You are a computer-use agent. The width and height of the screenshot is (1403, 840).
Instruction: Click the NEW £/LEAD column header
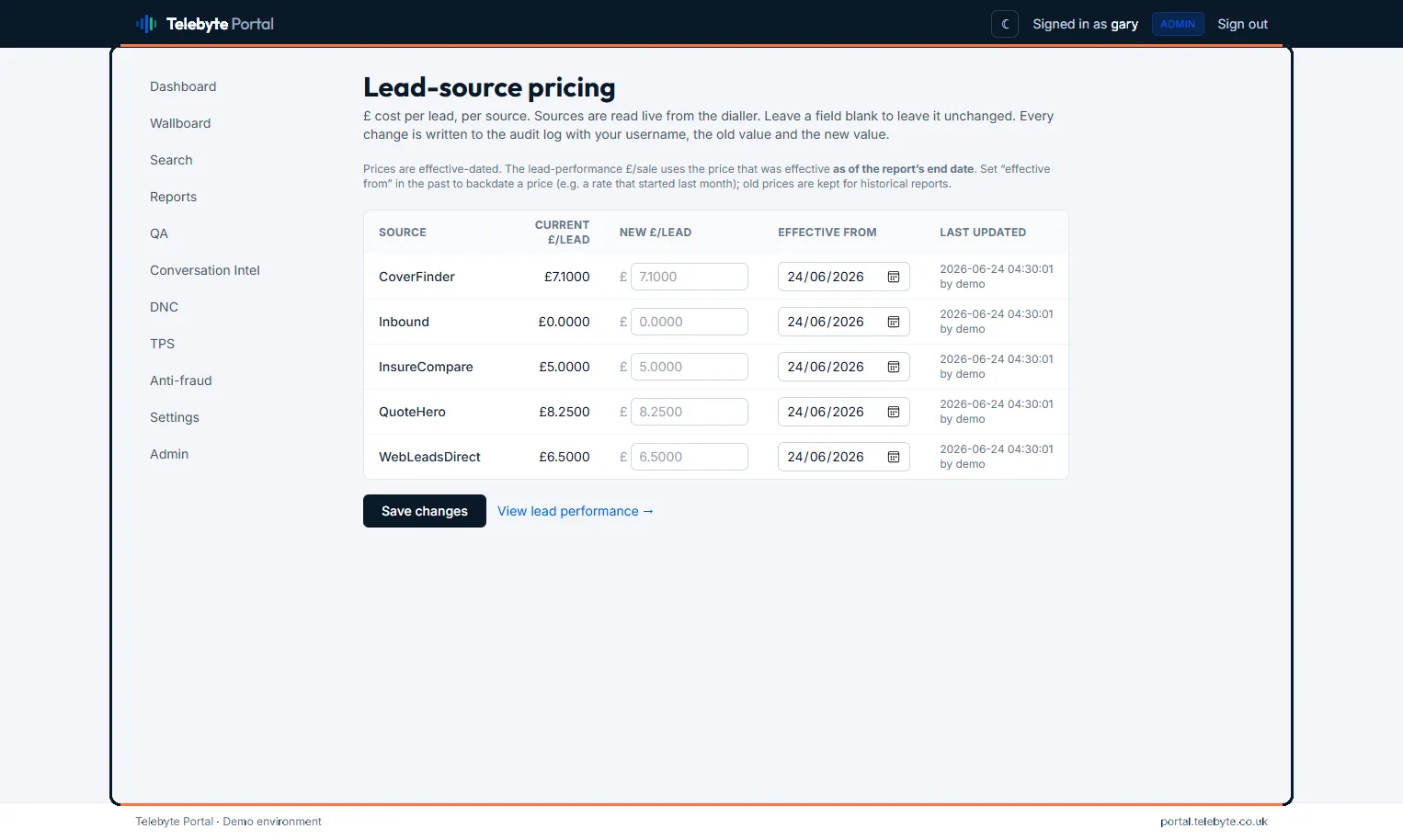click(656, 233)
